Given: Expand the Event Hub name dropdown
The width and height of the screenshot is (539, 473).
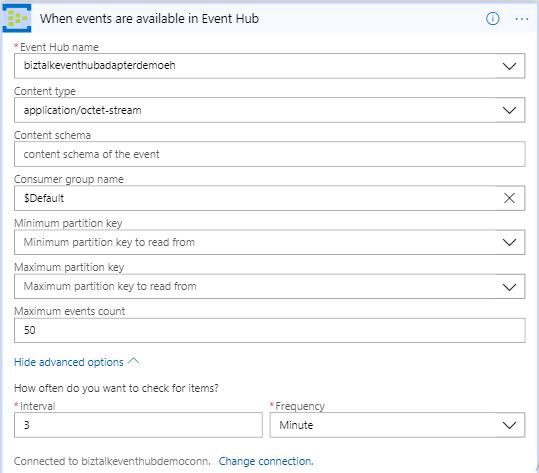Looking at the screenshot, I should (509, 66).
